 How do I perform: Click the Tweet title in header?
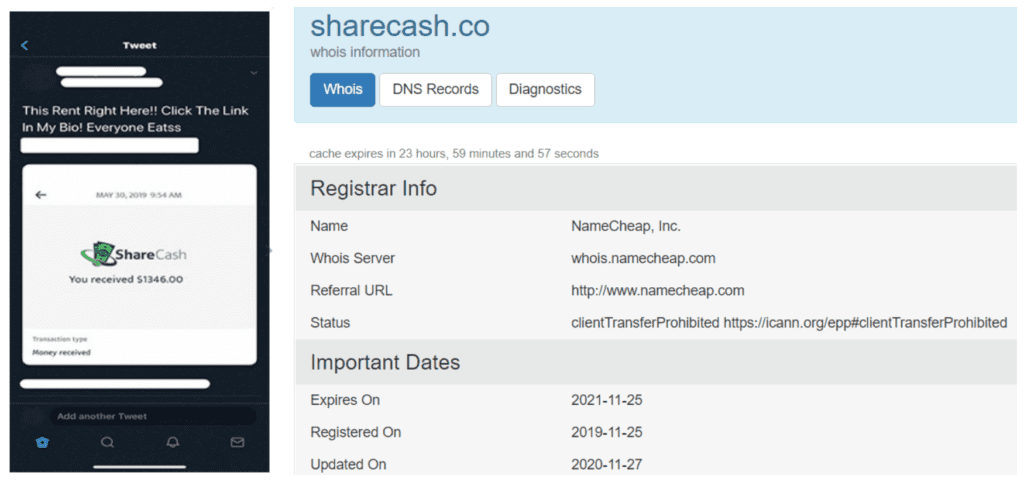(140, 46)
